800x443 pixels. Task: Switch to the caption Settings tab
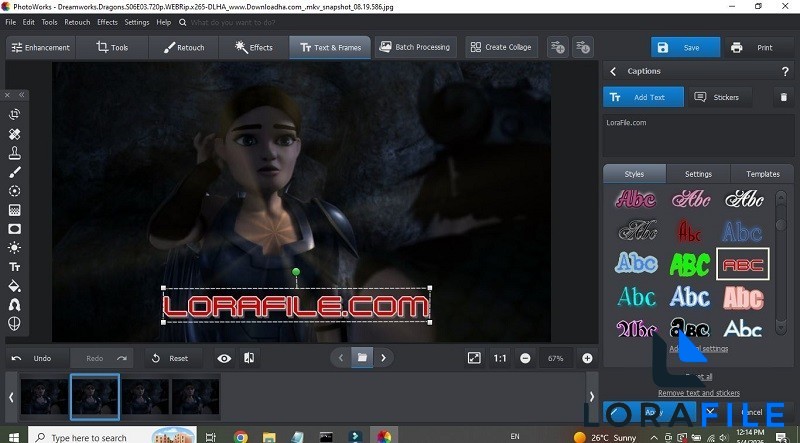(698, 174)
